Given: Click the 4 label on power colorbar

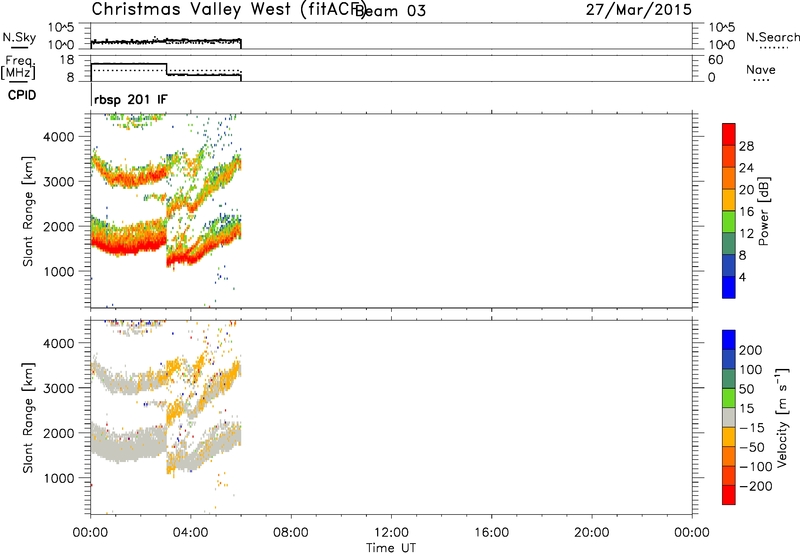Looking at the screenshot, I should [742, 277].
